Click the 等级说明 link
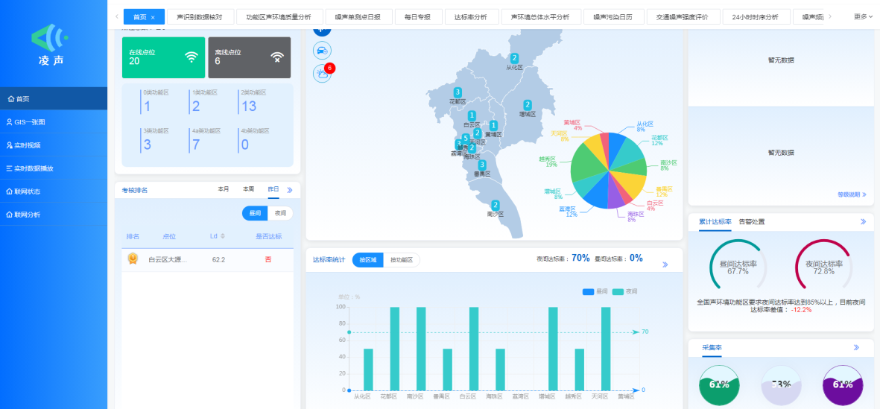Viewport: 880px width, 409px height. 848,194
